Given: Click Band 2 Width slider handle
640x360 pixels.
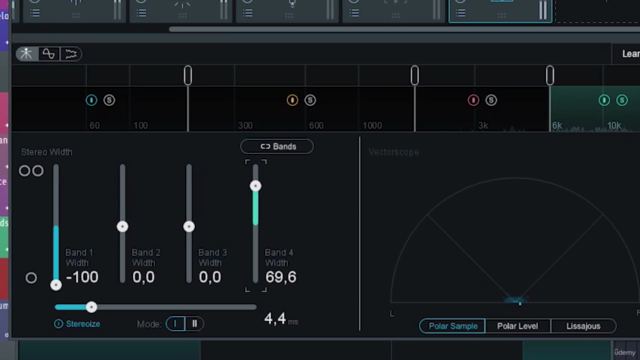Looking at the screenshot, I should click(122, 227).
